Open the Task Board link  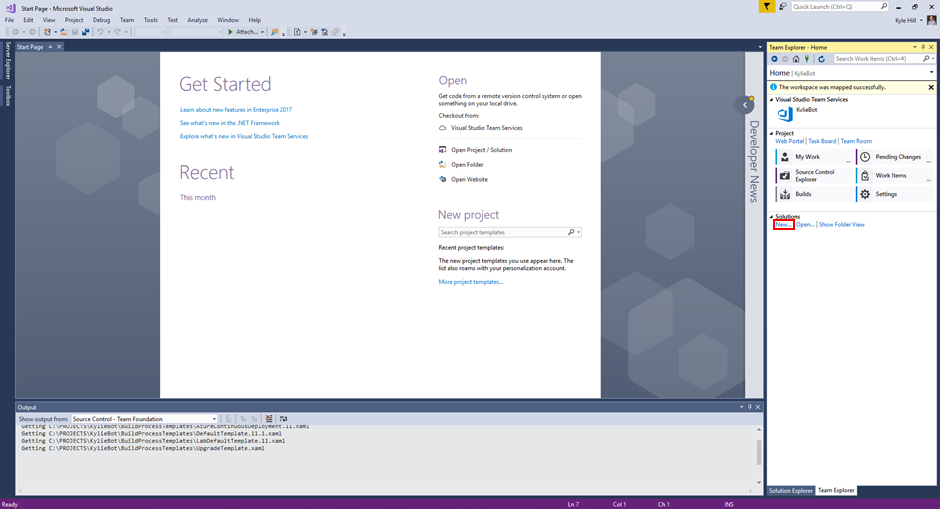click(822, 141)
